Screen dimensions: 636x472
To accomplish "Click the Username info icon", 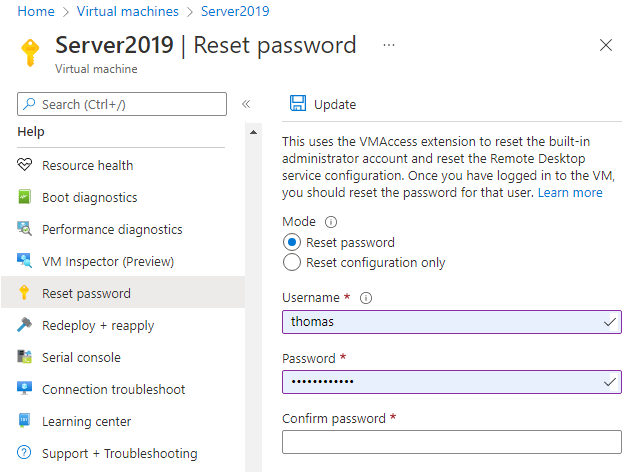I will (x=365, y=298).
